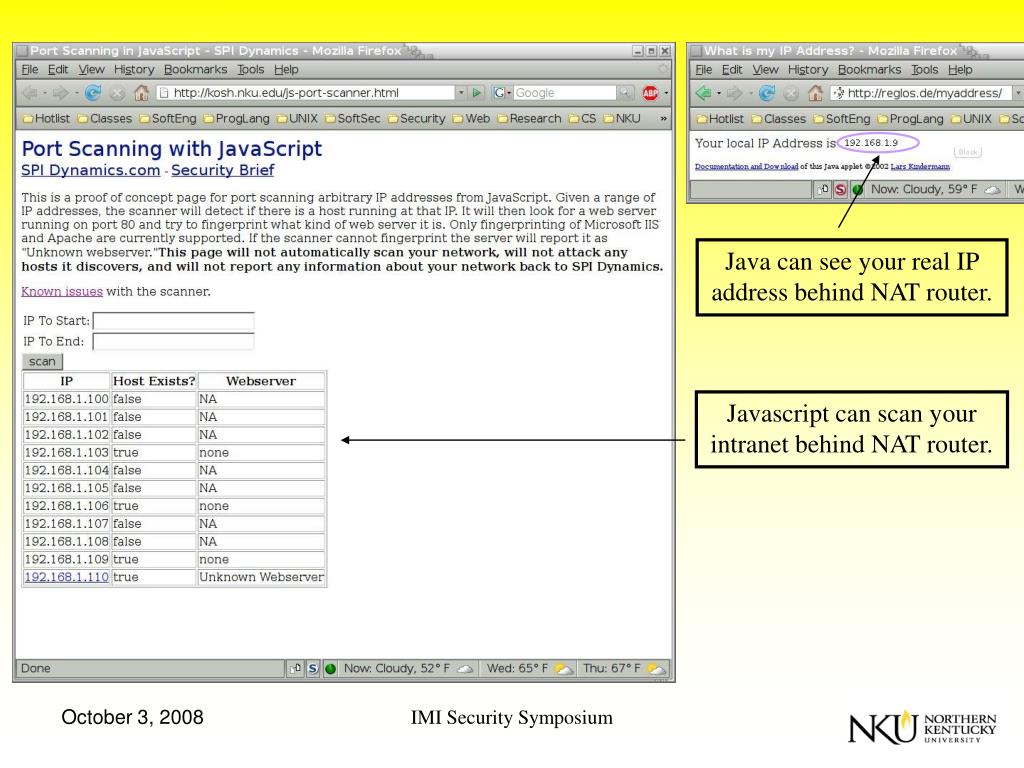Click 192.168.1.103 table cell
The width and height of the screenshot is (1024, 768).
coord(67,453)
